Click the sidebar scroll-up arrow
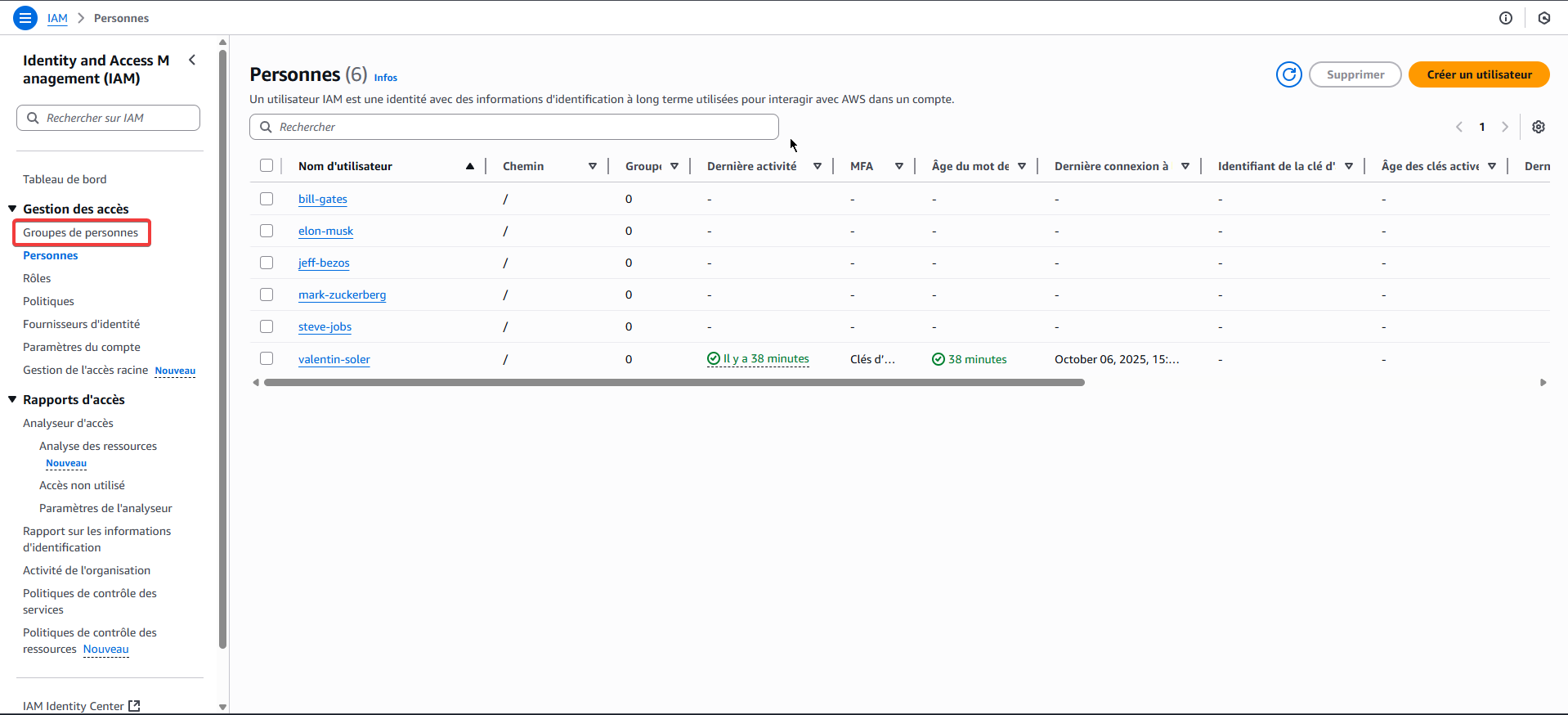Viewport: 1568px width, 715px height. pyautogui.click(x=222, y=42)
